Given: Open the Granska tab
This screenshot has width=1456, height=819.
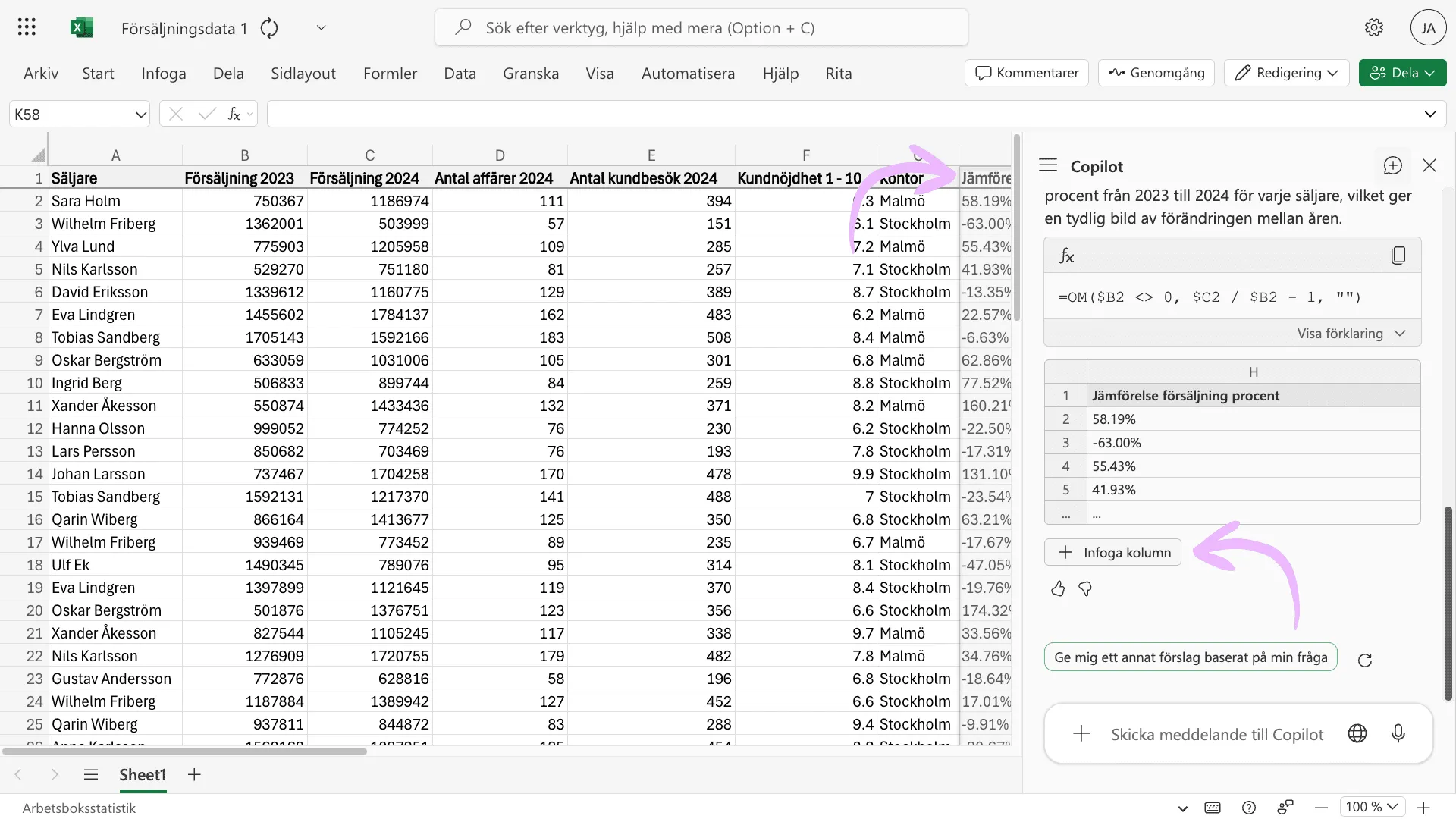Looking at the screenshot, I should 531,73.
